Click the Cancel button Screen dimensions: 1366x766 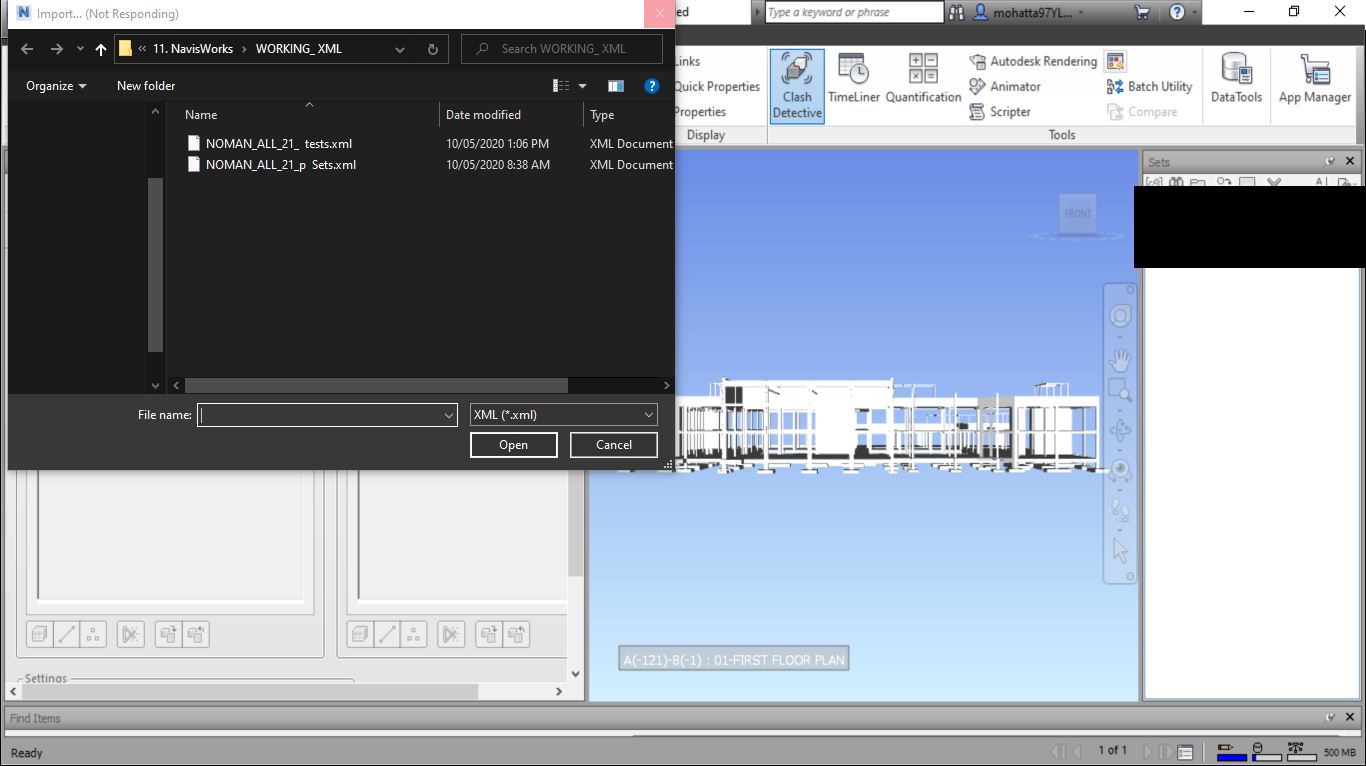point(614,445)
